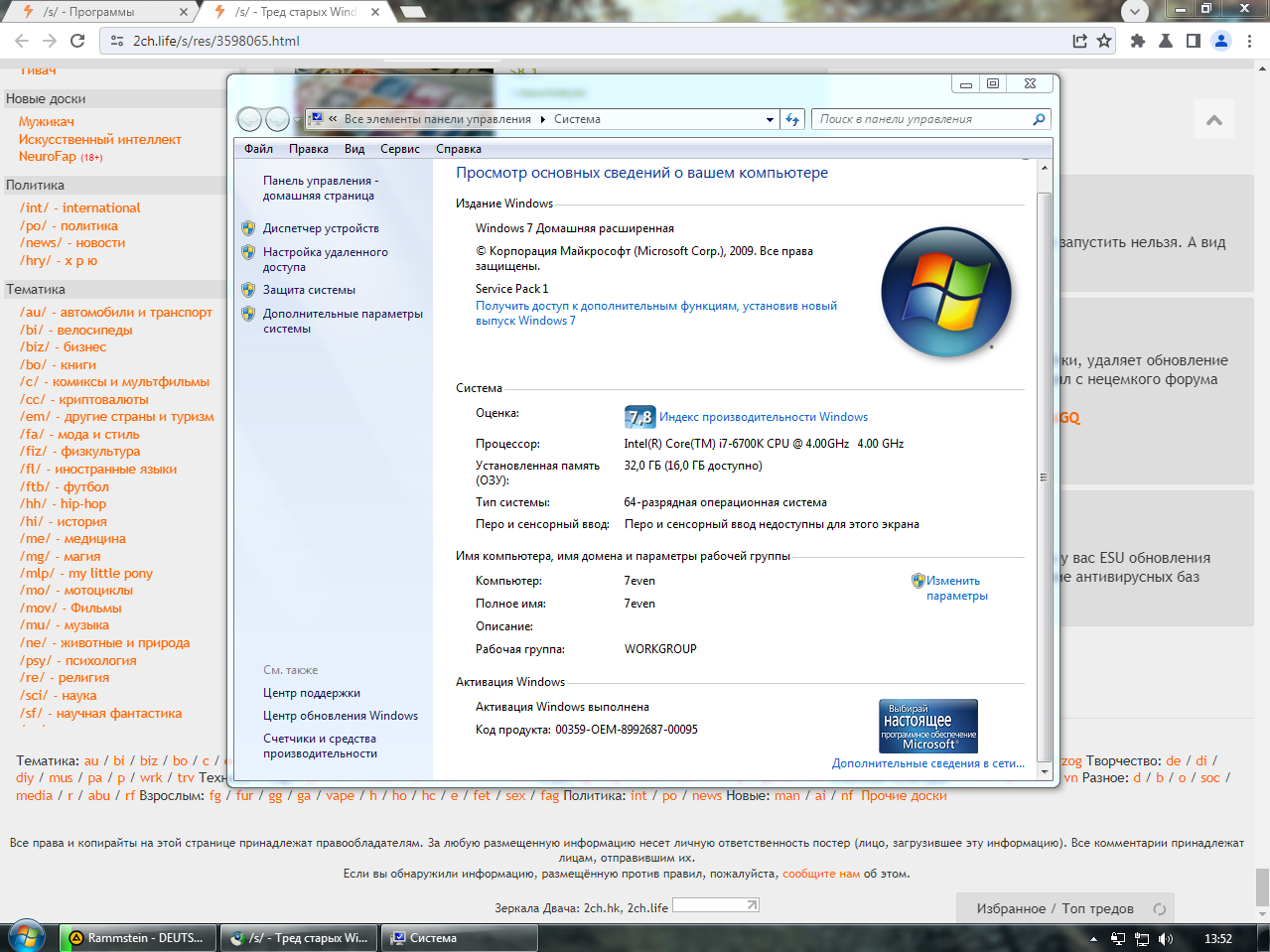This screenshot has height=952, width=1270.
Task: Click the 7,8 performance score badge
Action: (639, 417)
